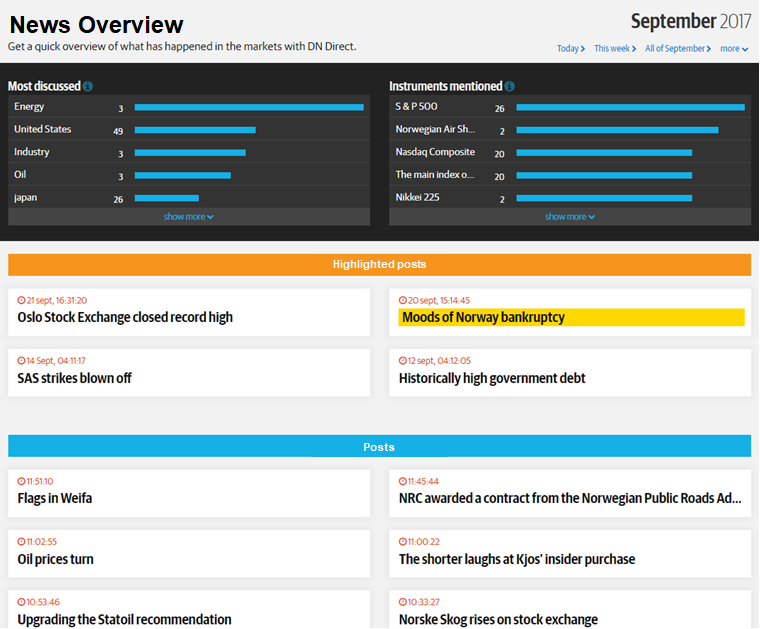Viewport: 760px width, 629px height.
Task: Click the 11:51:10 timestamp
Action: coord(40,482)
